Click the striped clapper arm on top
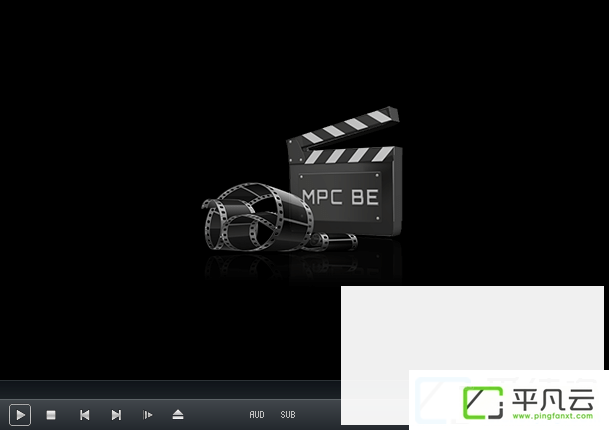 (x=344, y=131)
